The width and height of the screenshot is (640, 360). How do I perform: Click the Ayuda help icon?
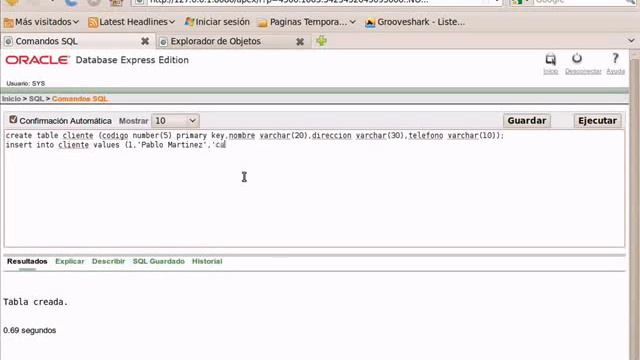pyautogui.click(x=616, y=63)
